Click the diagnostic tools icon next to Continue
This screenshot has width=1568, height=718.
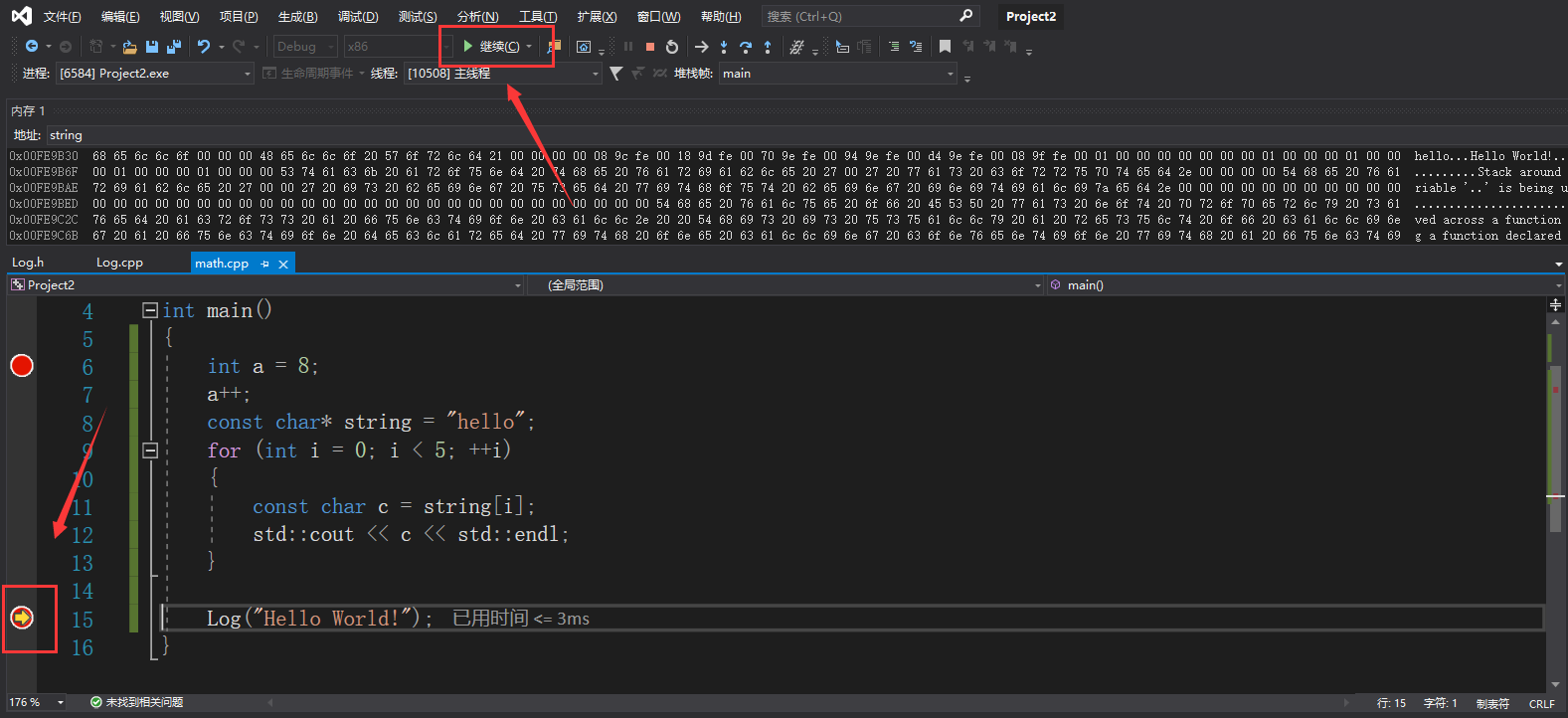tap(554, 47)
